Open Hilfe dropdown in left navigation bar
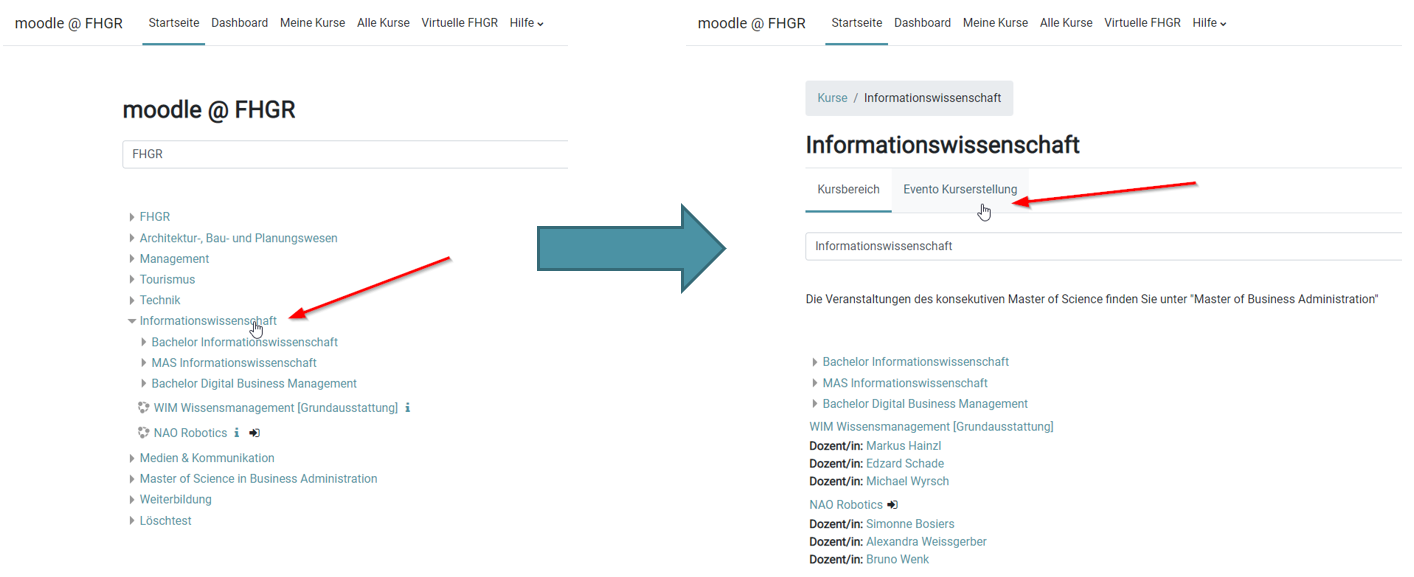Image resolution: width=1414 pixels, height=577 pixels. coord(526,23)
